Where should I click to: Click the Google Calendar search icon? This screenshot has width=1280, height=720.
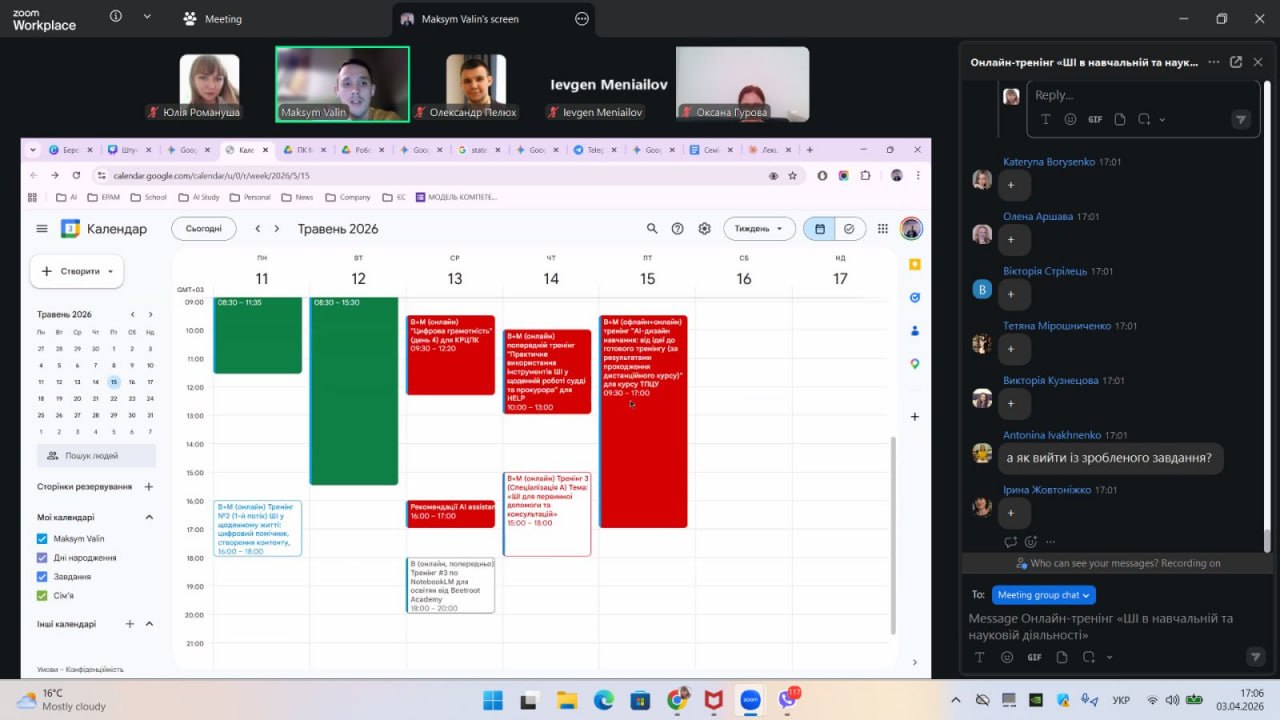click(652, 229)
